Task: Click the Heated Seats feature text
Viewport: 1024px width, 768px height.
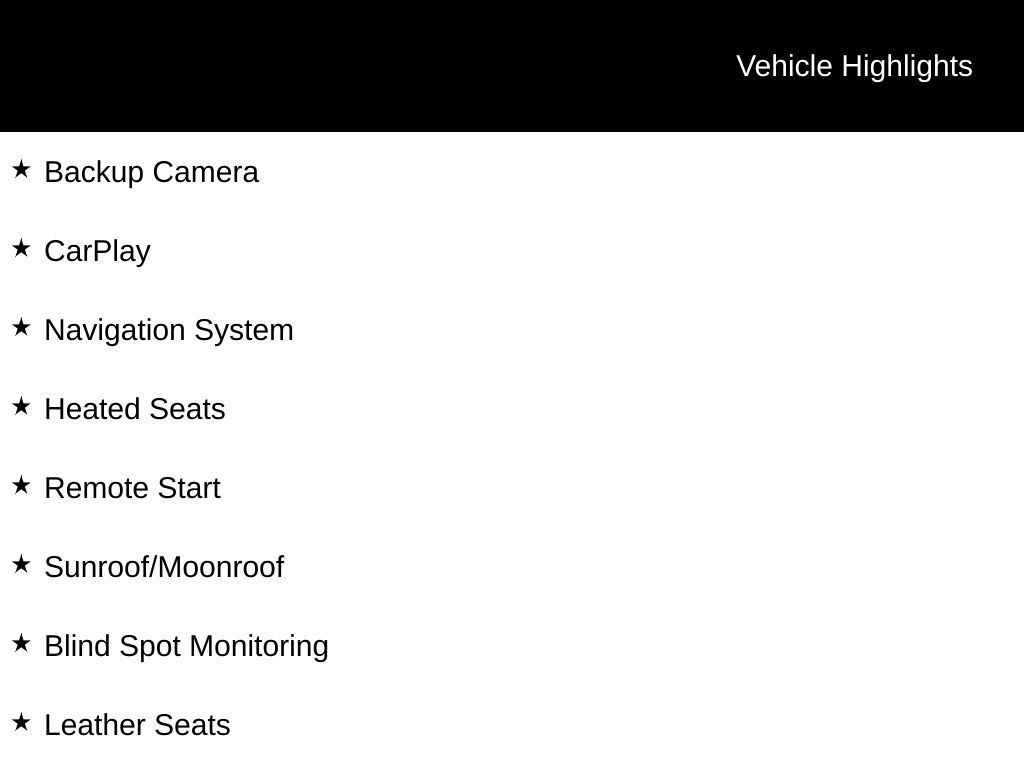Action: (135, 409)
